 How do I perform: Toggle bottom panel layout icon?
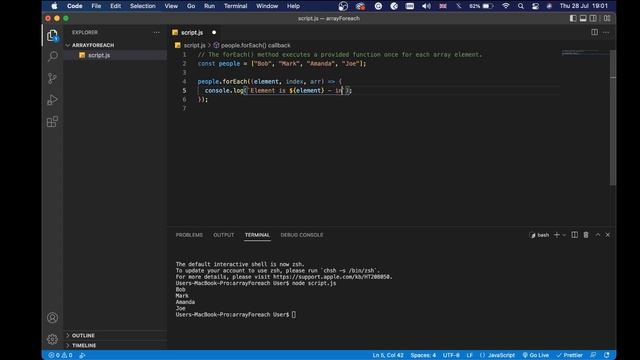583,18
